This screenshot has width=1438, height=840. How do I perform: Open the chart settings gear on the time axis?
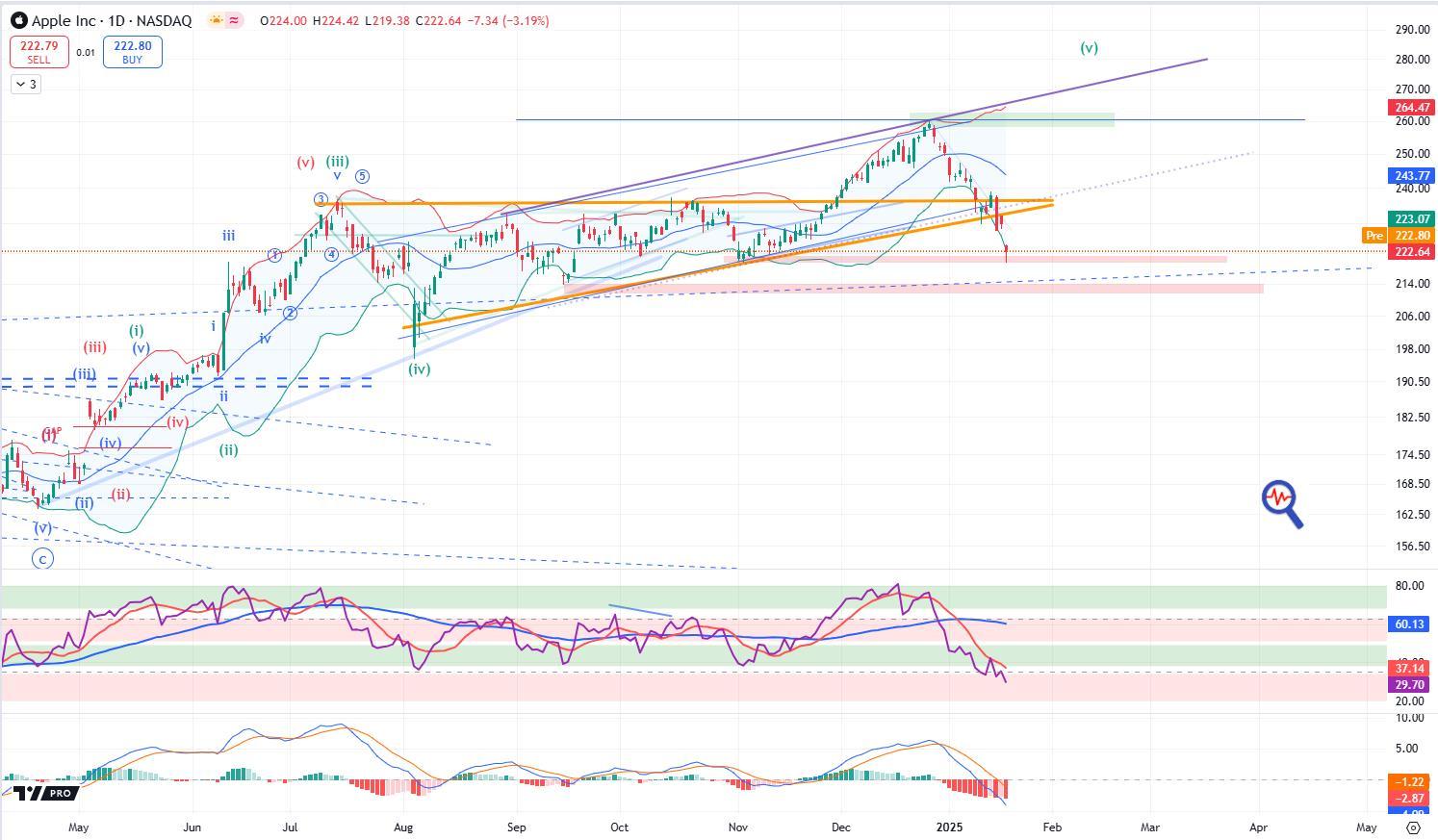1413,827
